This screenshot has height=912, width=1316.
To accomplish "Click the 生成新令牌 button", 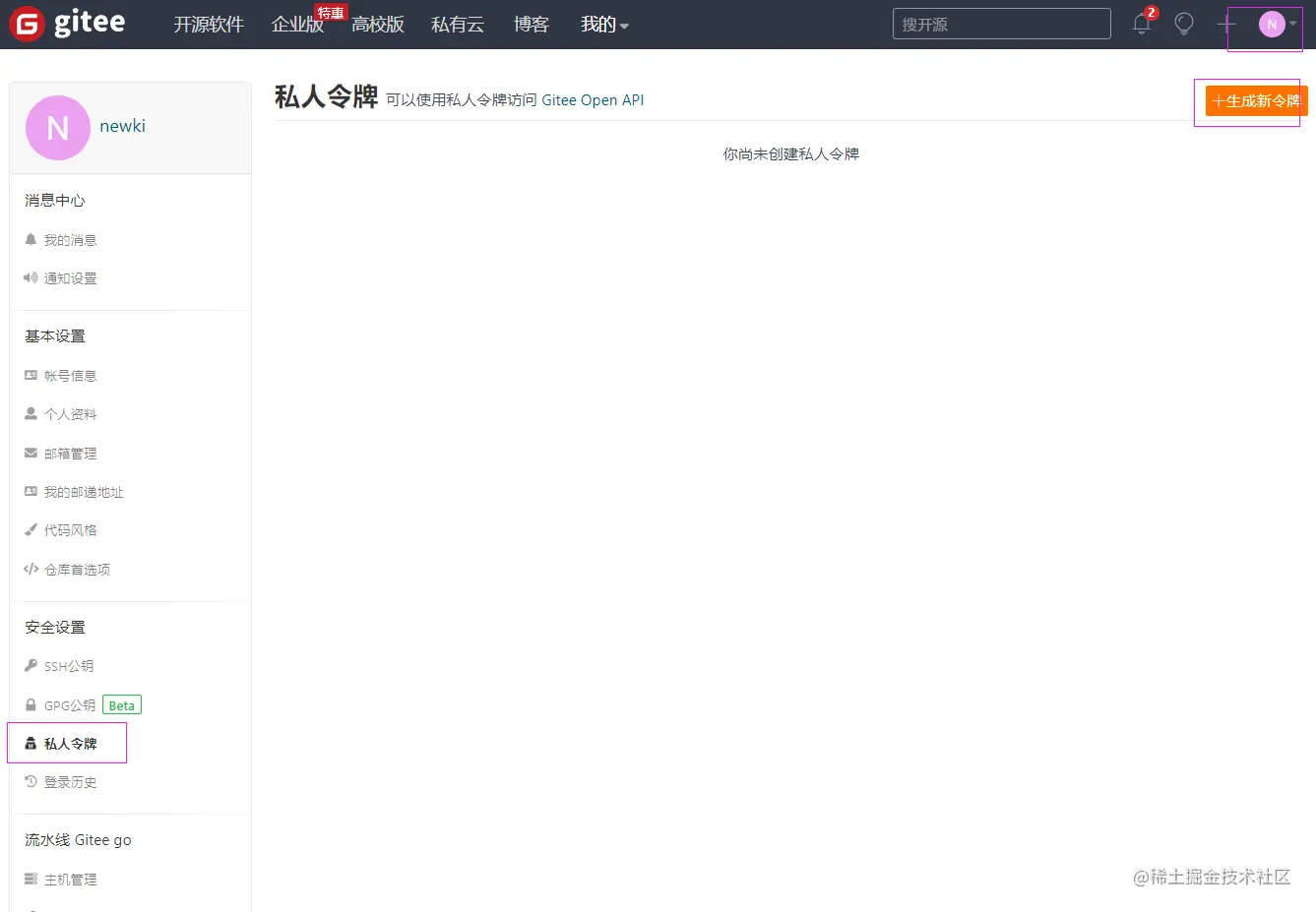I will point(1256,100).
